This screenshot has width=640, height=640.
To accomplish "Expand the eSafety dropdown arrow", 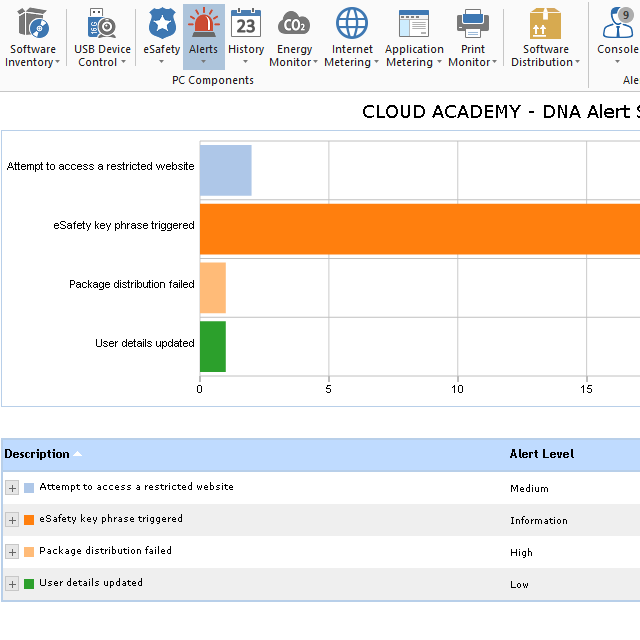I will point(162,62).
